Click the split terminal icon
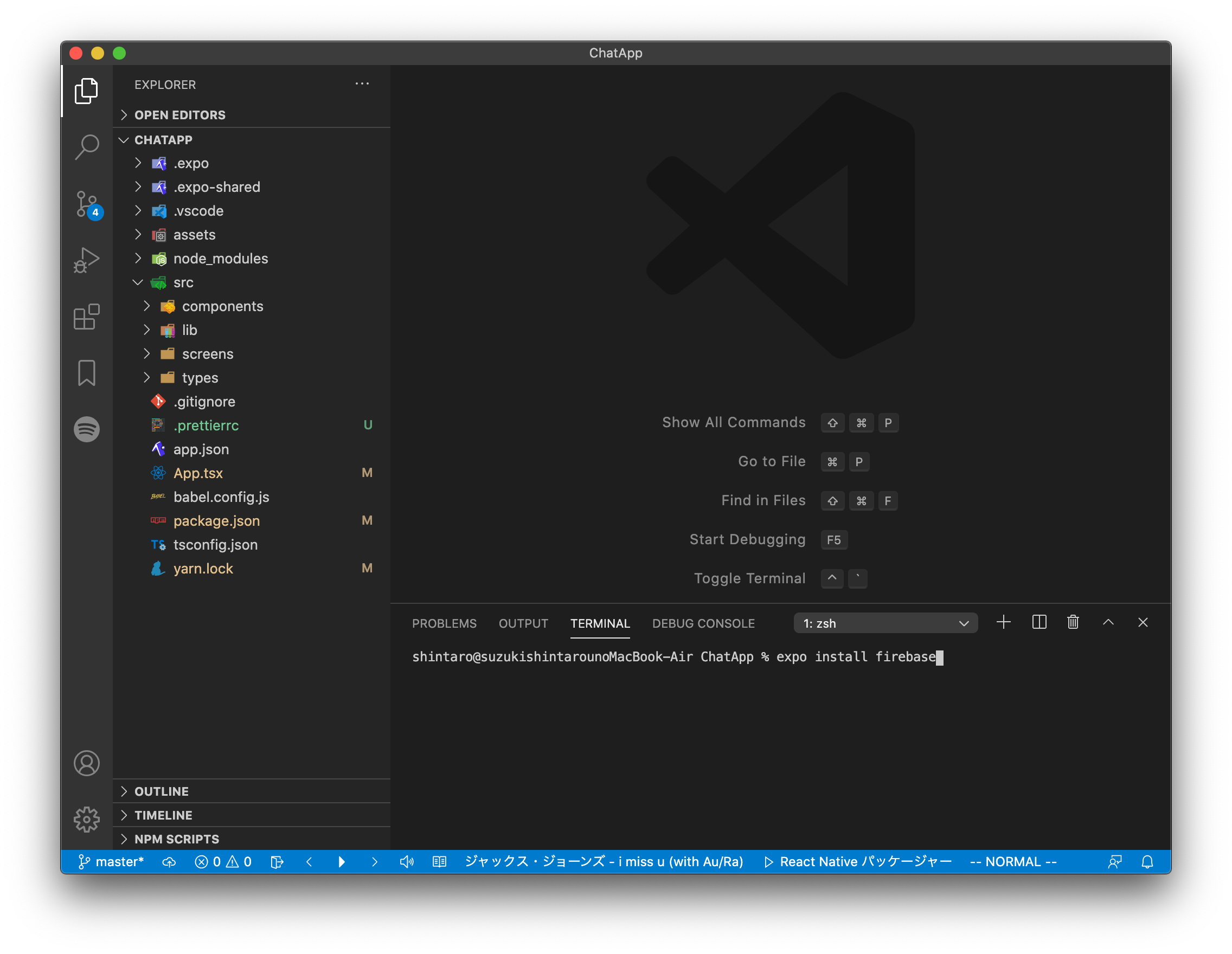This screenshot has height=954, width=1232. [1039, 622]
